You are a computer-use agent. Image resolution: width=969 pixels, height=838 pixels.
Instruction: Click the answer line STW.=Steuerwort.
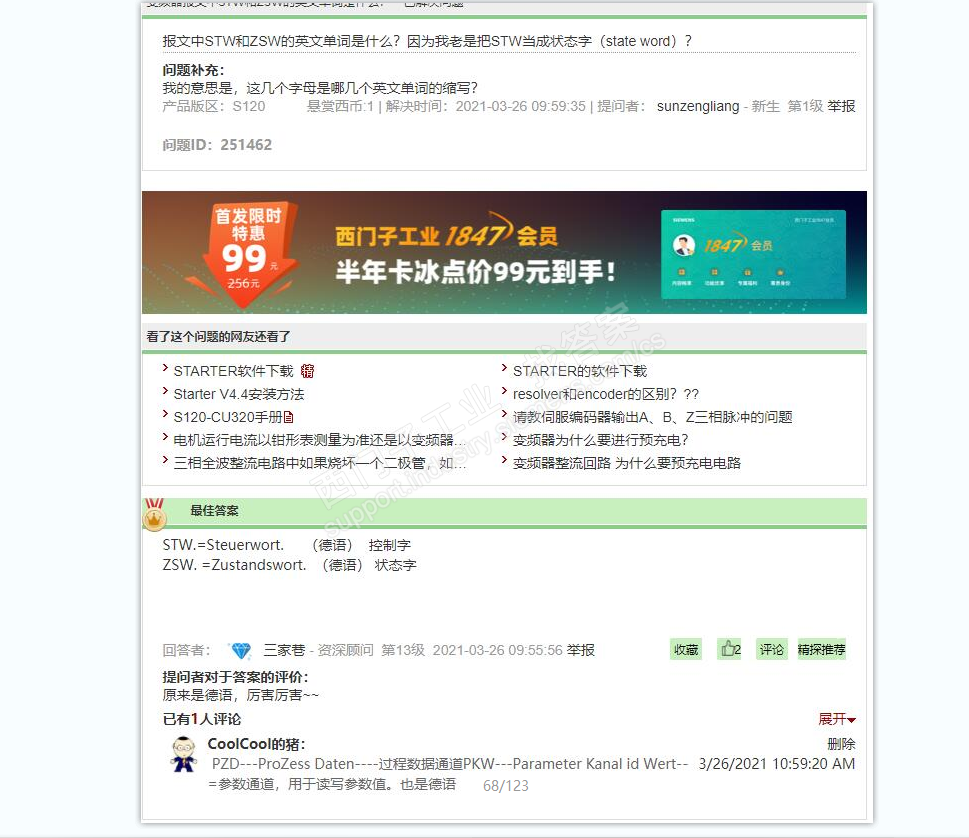287,545
